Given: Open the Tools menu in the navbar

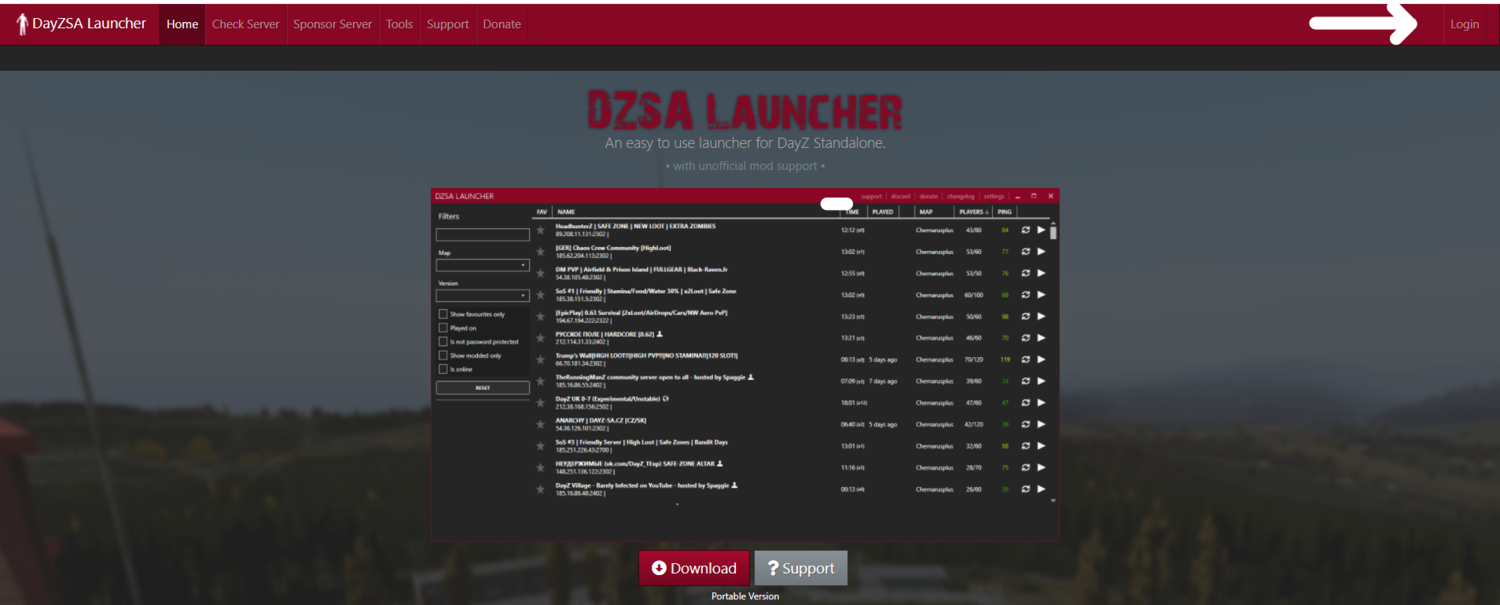Looking at the screenshot, I should pyautogui.click(x=399, y=24).
